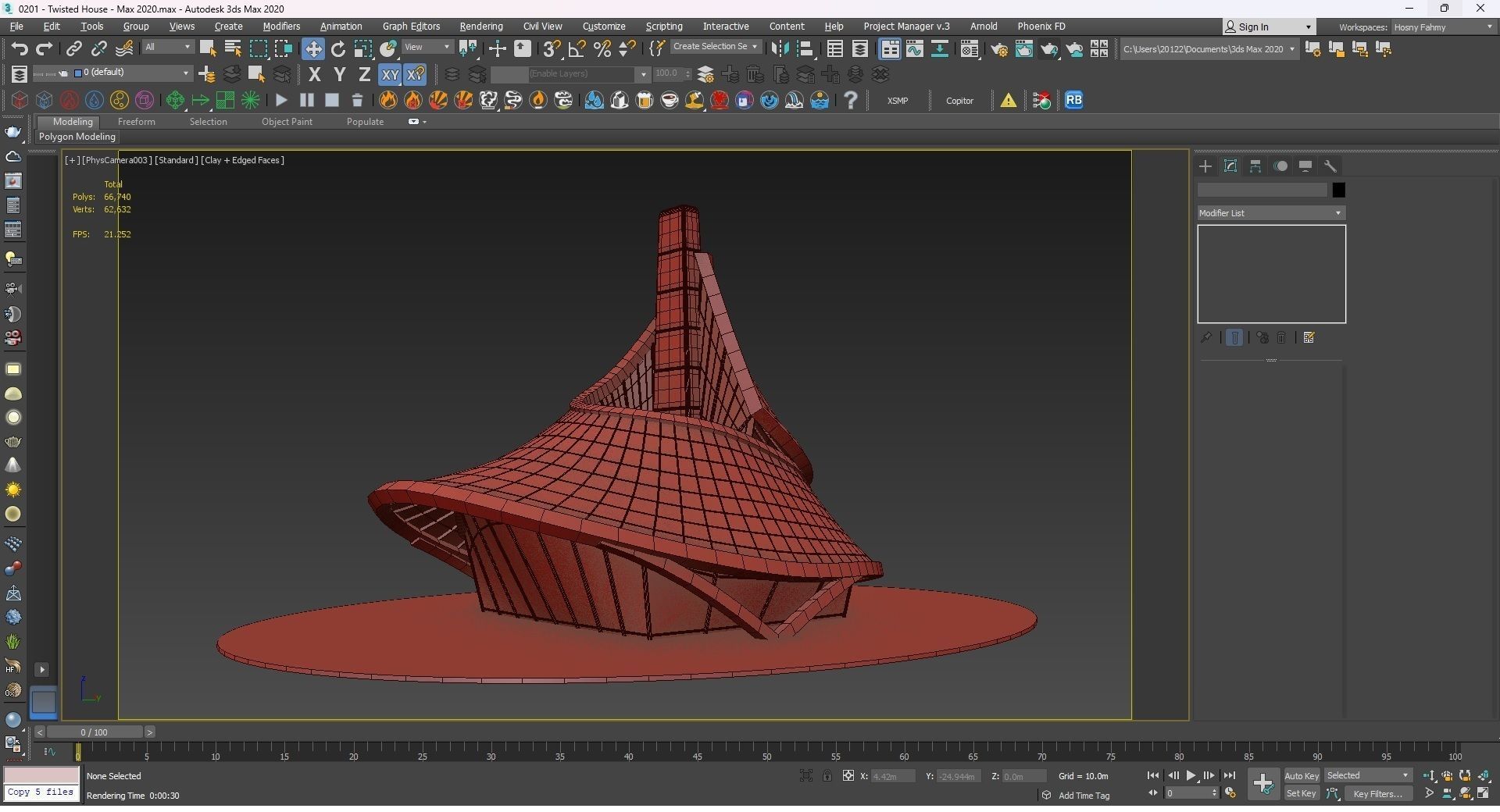Toggle Set Key mode
This screenshot has width=1500, height=812.
tap(1302, 794)
